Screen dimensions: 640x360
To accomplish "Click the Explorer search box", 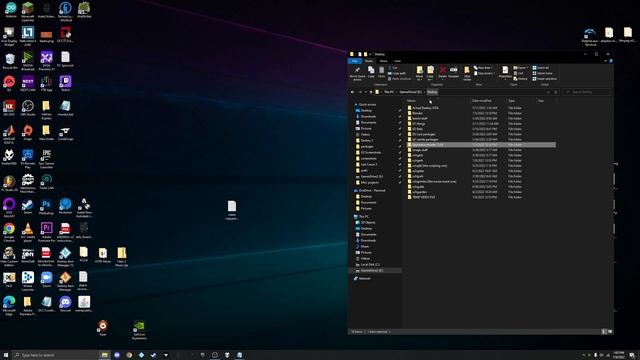I will 587,92.
